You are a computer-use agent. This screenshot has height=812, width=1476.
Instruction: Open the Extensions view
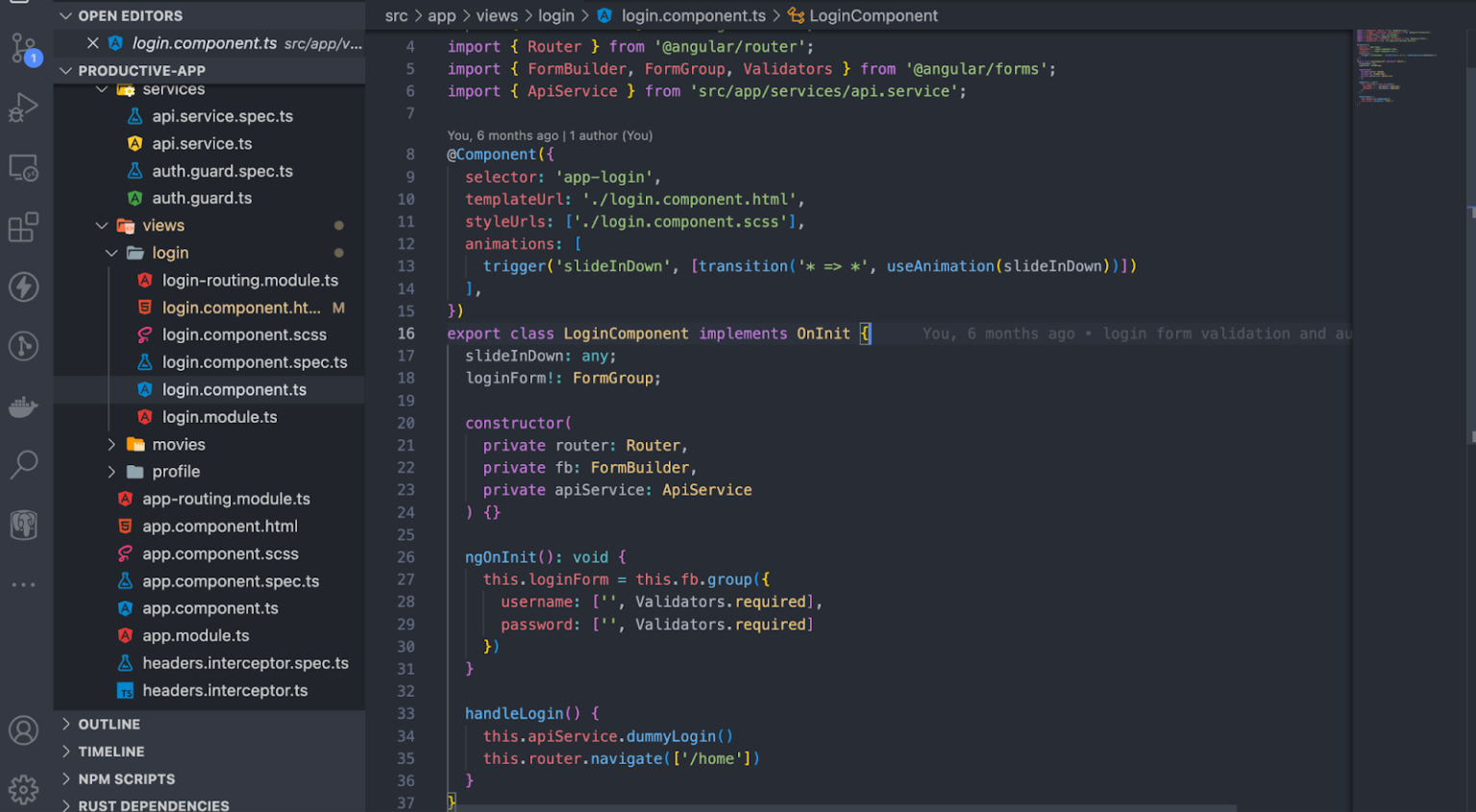tap(24, 228)
